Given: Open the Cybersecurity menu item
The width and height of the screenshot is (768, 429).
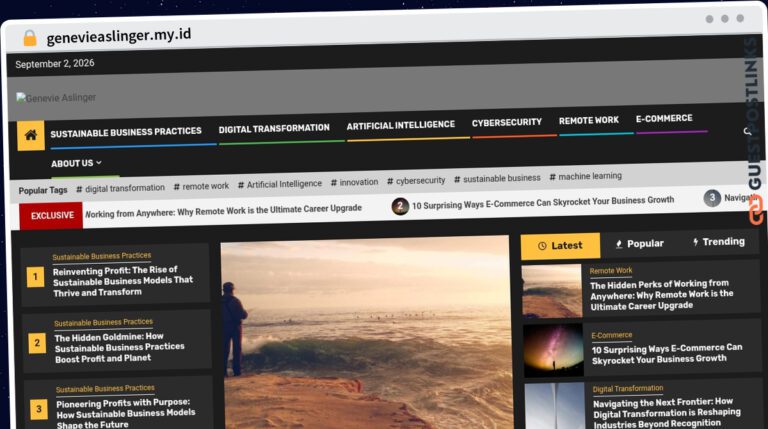Looking at the screenshot, I should [506, 122].
